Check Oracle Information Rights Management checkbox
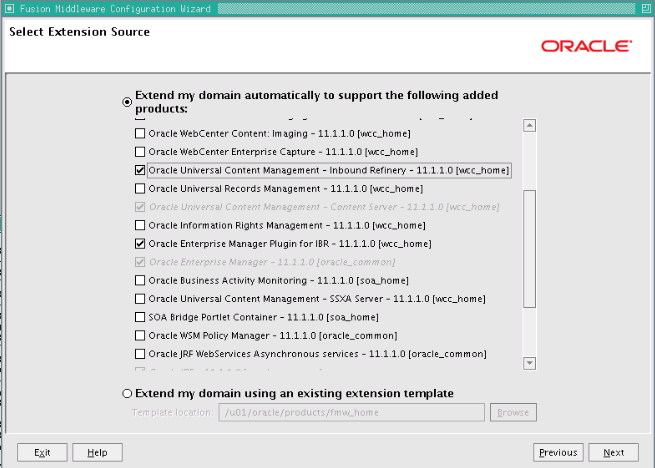 tap(140, 225)
